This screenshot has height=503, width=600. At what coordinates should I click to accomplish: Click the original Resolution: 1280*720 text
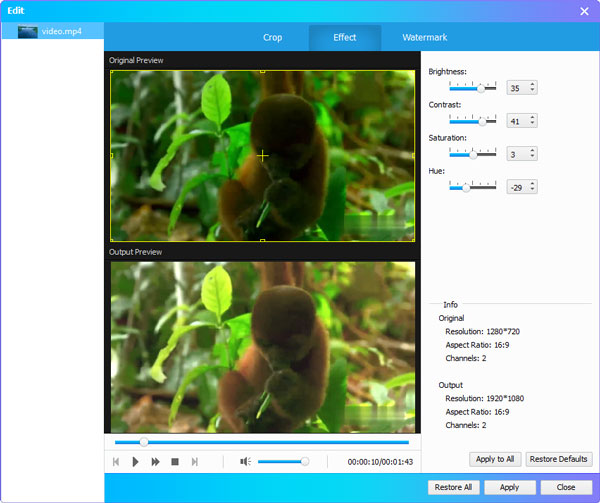click(483, 332)
